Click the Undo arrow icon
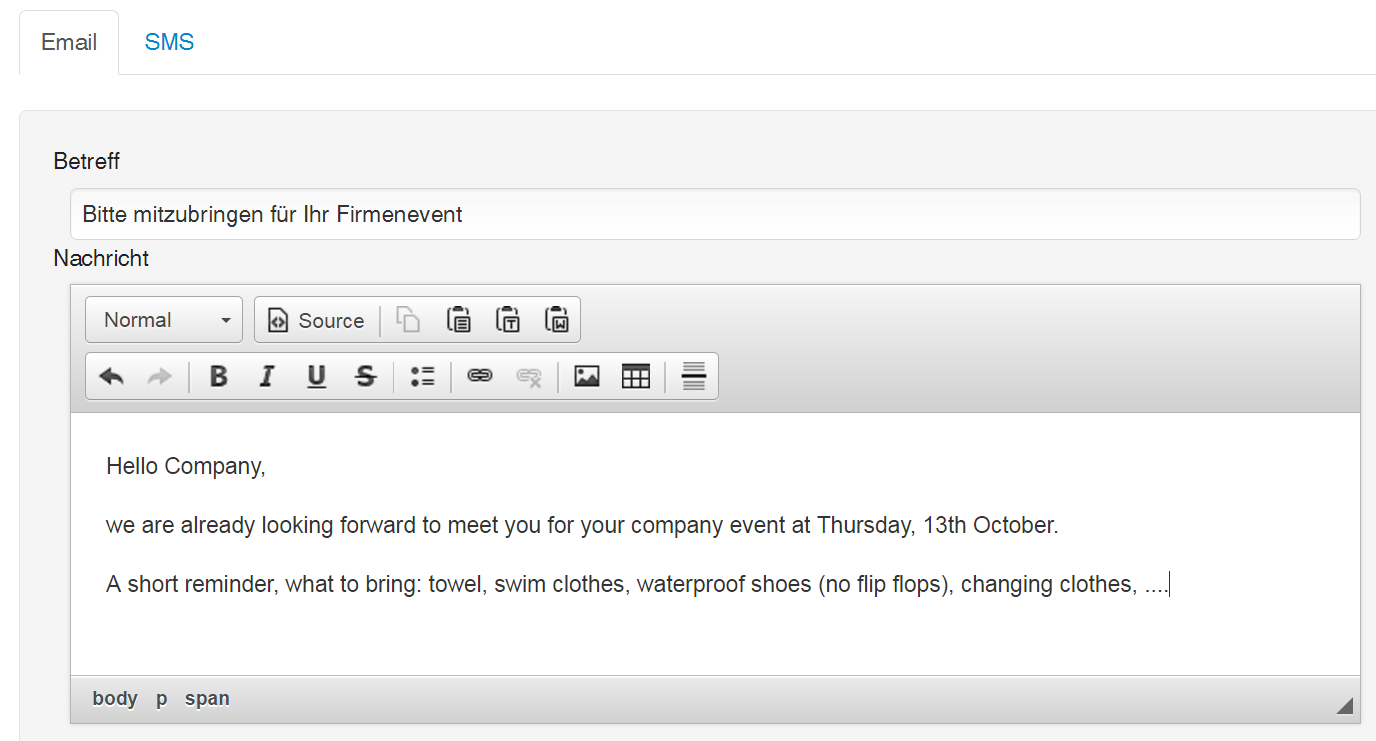 tap(111, 377)
